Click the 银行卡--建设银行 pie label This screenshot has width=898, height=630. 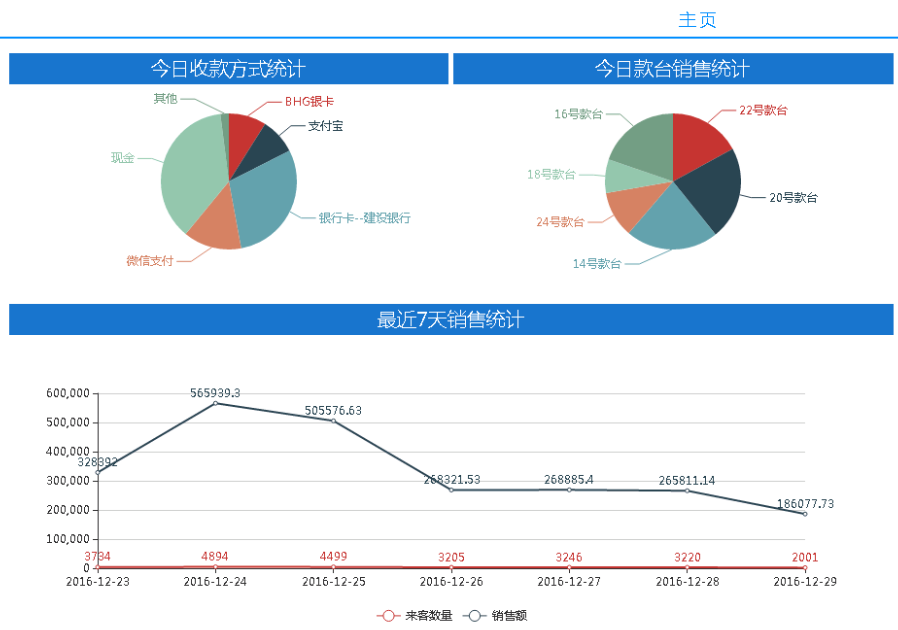click(x=364, y=218)
